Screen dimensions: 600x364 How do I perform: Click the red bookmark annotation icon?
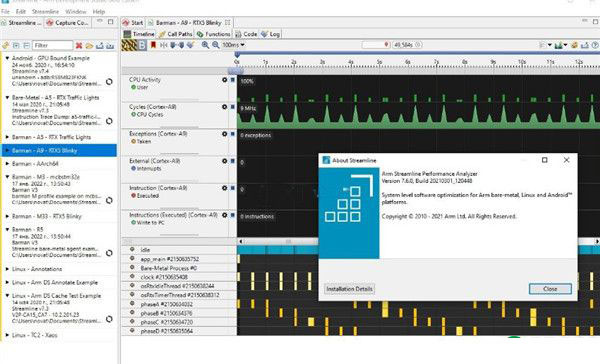pyautogui.click(x=153, y=45)
